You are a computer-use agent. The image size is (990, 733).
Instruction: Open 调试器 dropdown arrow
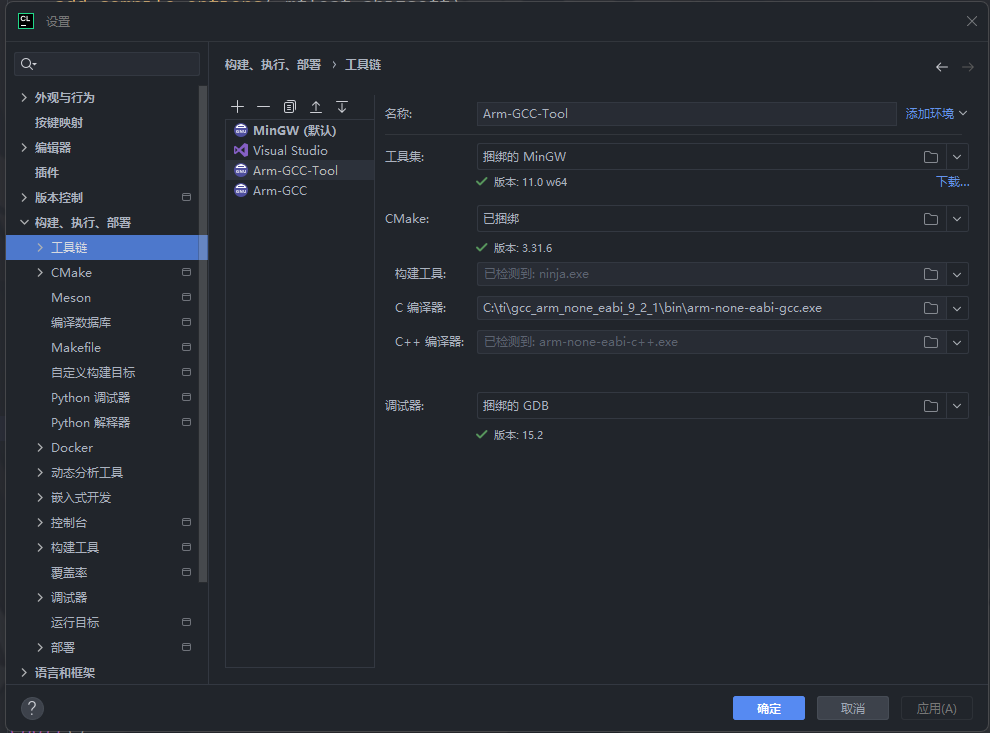pos(957,406)
